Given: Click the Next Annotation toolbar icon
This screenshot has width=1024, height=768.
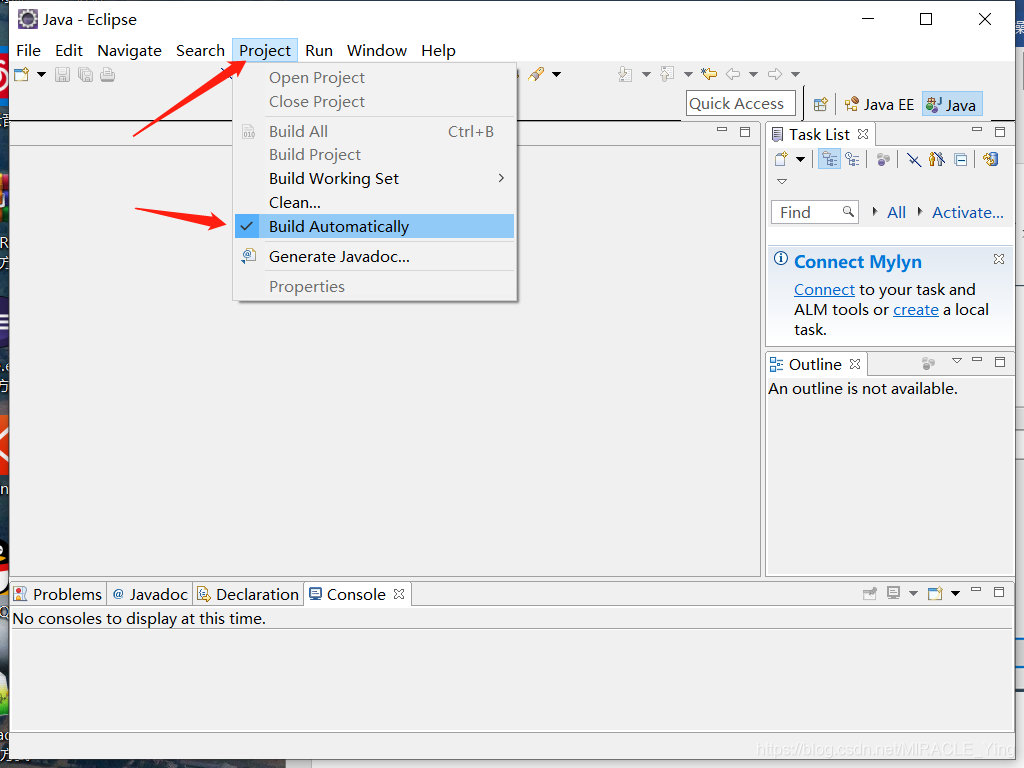Looking at the screenshot, I should coord(625,74).
